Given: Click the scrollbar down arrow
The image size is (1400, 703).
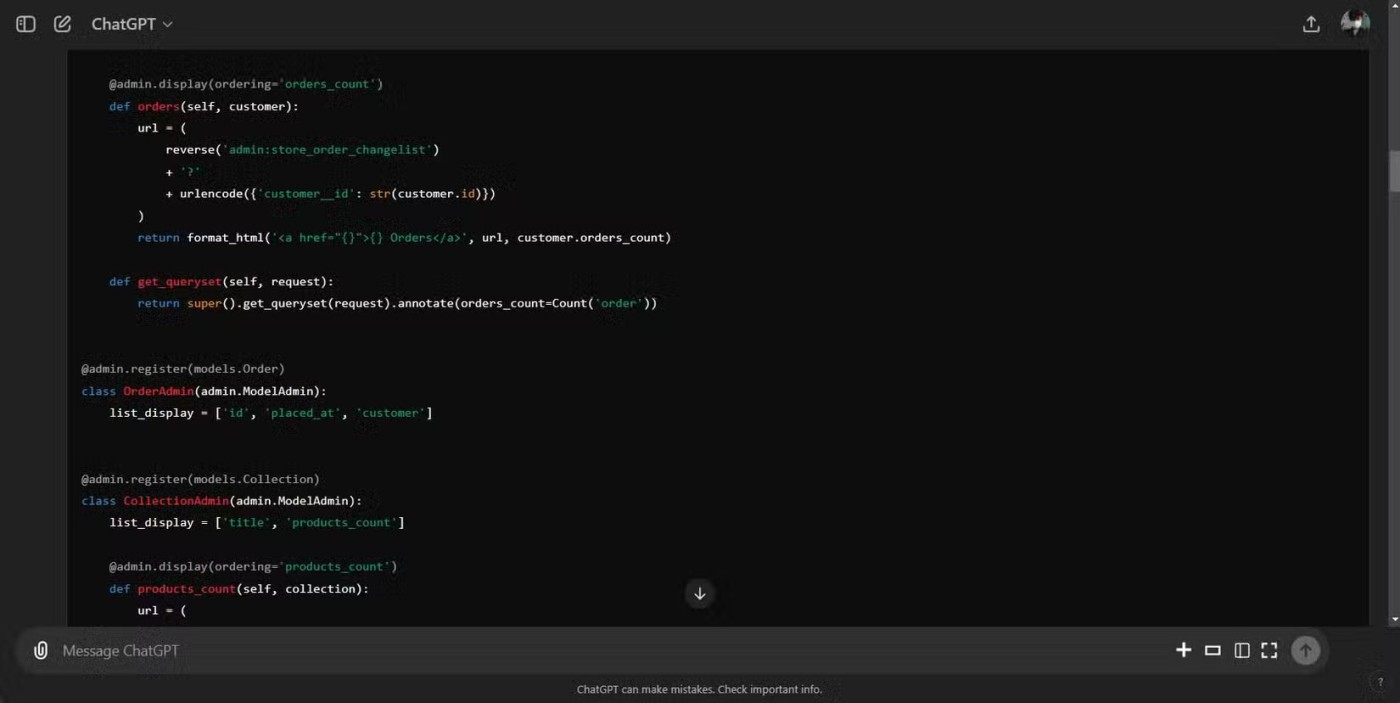Looking at the screenshot, I should coord(1394,620).
